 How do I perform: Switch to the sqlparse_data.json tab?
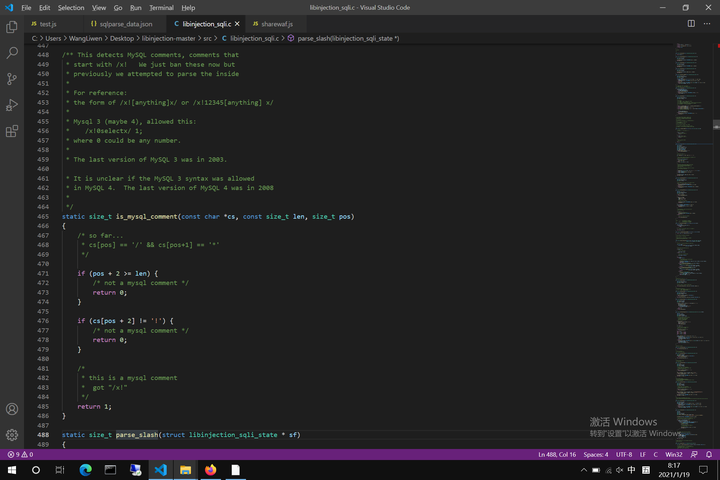pos(121,24)
